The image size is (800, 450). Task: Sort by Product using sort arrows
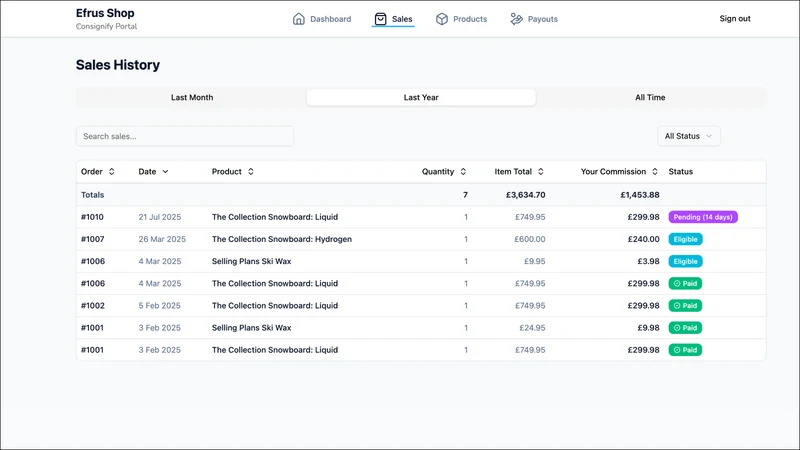coord(251,171)
